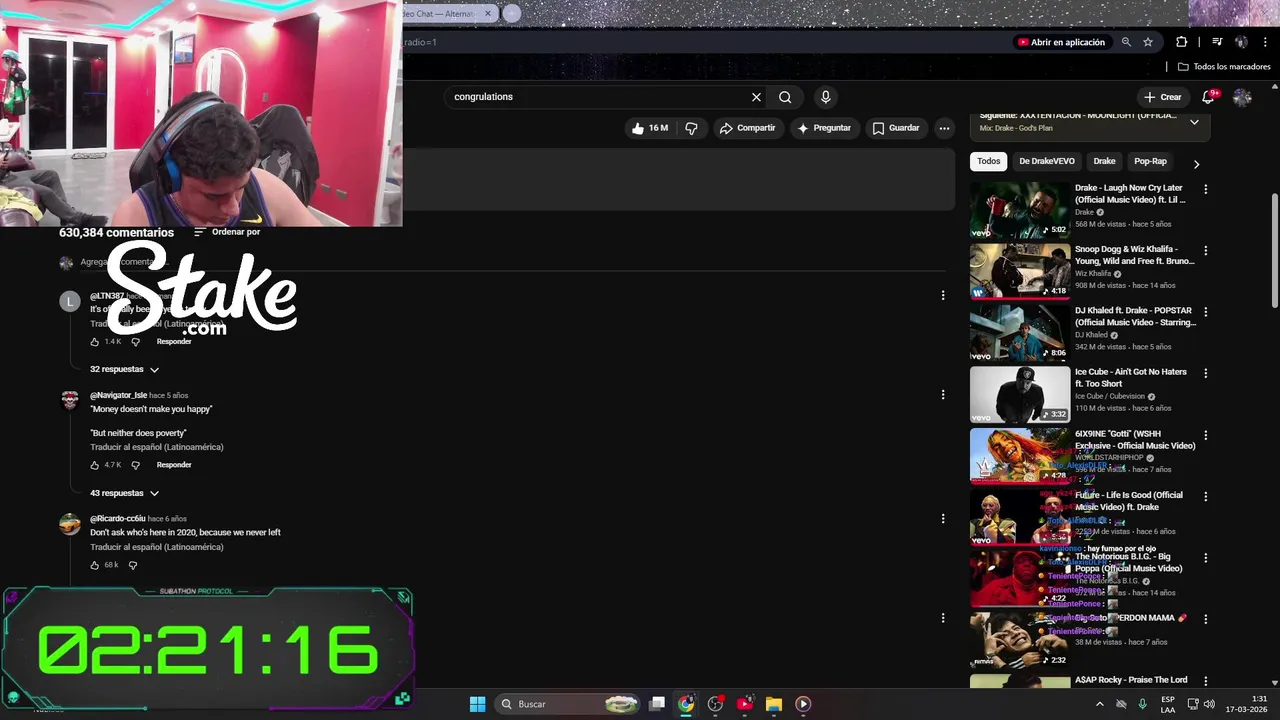Open Chrome from the taskbar

tap(686, 704)
